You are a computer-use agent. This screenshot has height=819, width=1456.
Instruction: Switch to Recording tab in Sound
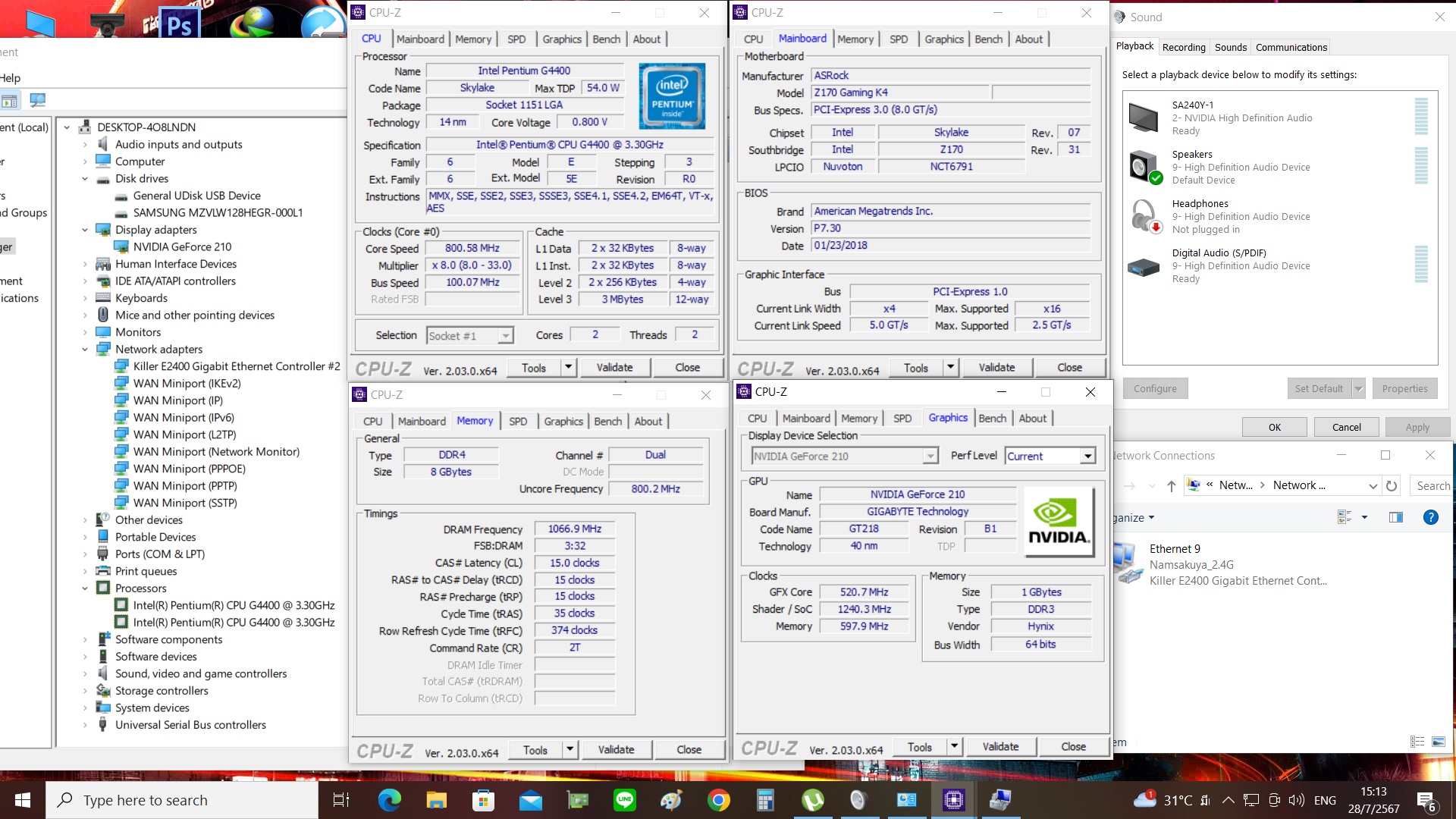pyautogui.click(x=1184, y=47)
